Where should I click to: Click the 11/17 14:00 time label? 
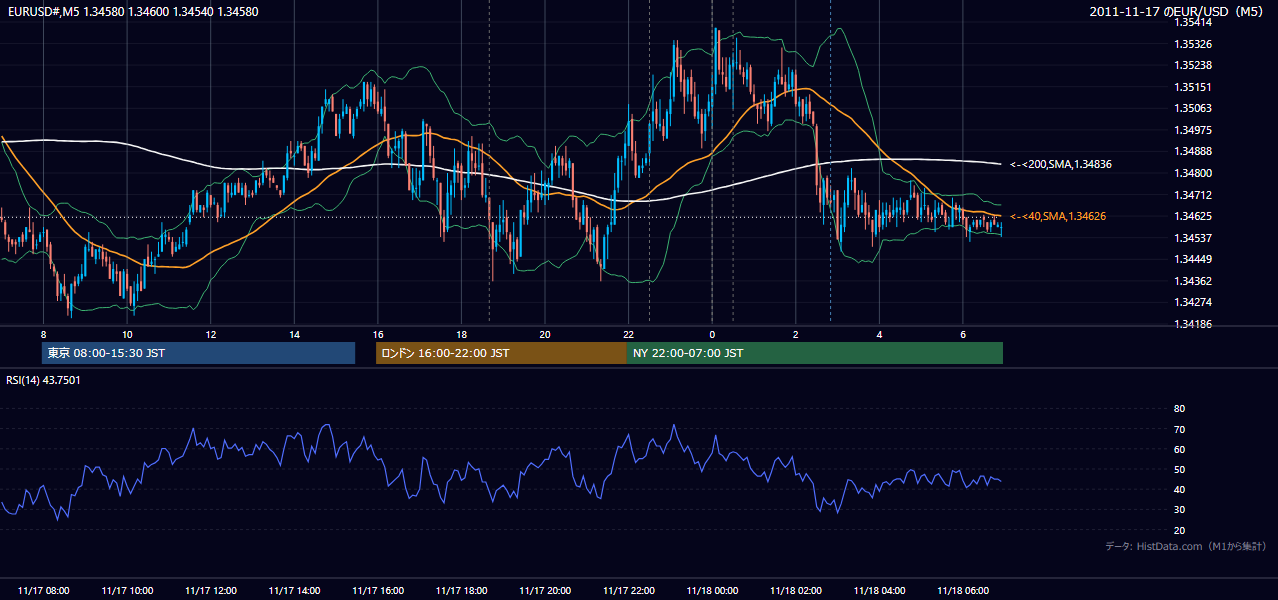294,591
